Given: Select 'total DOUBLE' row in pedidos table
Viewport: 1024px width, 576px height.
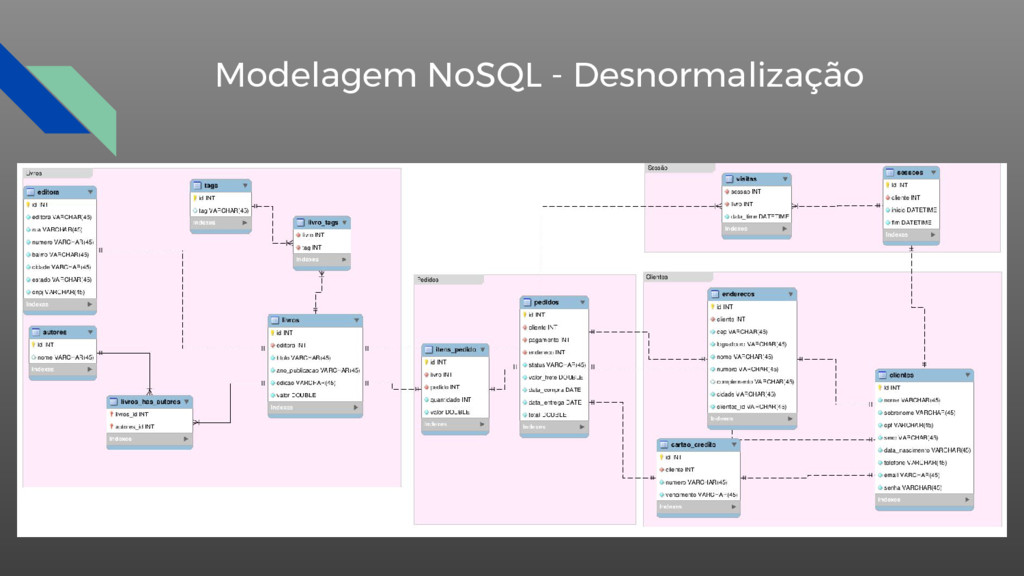Looking at the screenshot, I should coord(554,415).
